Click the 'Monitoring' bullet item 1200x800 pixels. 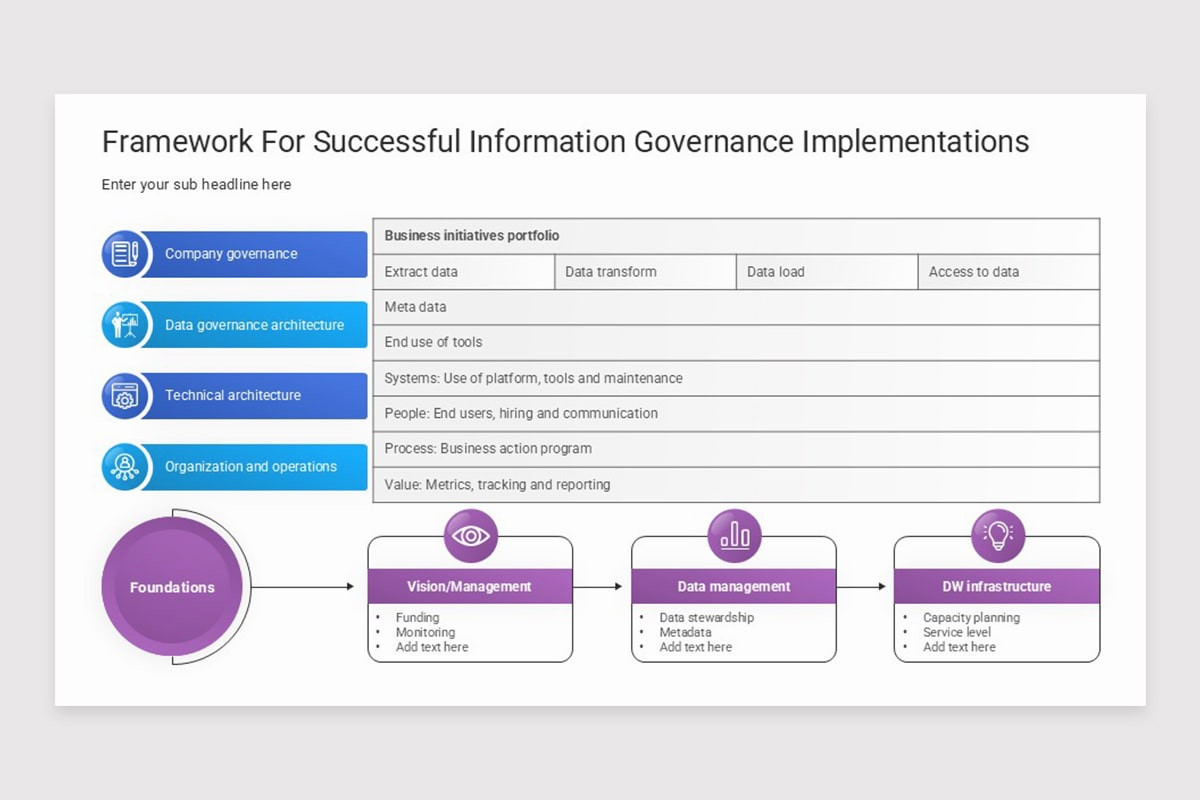(425, 632)
